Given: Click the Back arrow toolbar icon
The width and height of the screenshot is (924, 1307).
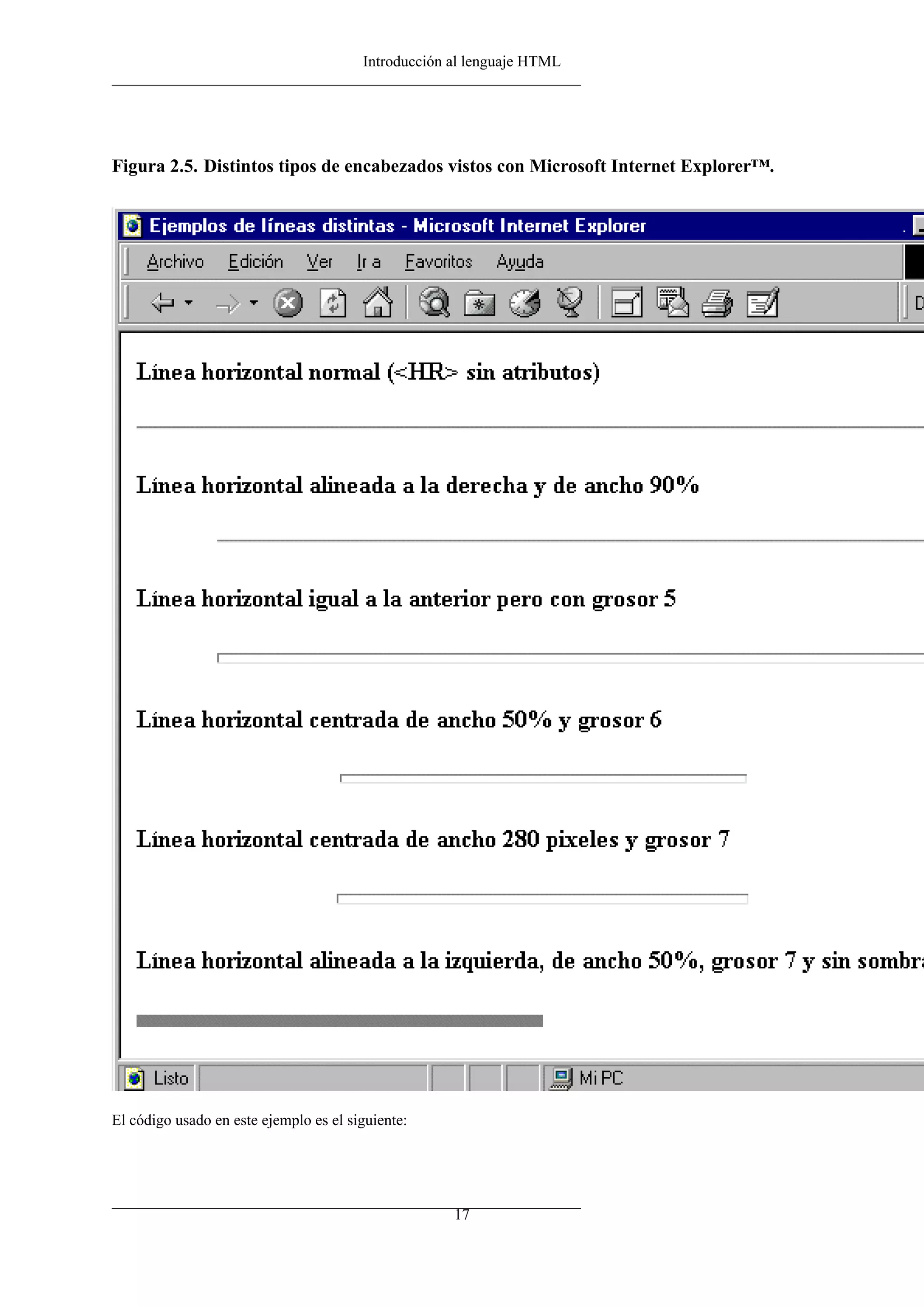Looking at the screenshot, I should point(162,303).
